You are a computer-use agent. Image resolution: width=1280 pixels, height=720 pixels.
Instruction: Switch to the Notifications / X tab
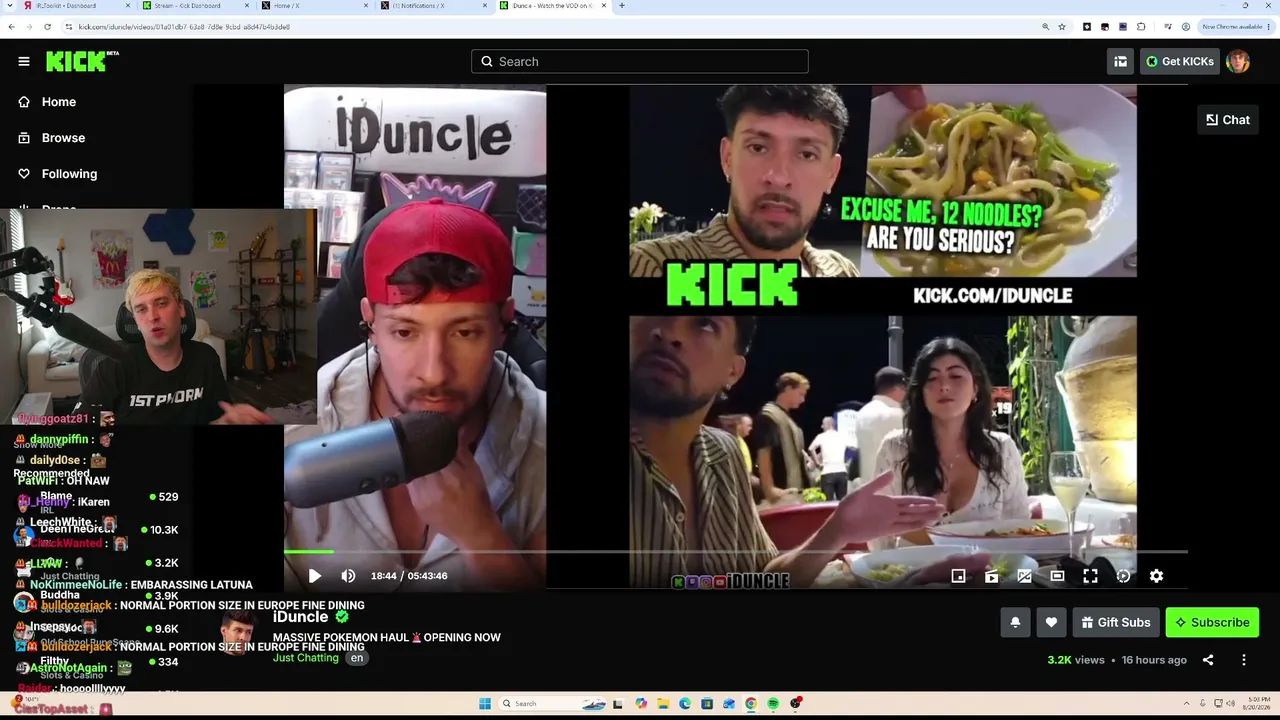coord(434,6)
